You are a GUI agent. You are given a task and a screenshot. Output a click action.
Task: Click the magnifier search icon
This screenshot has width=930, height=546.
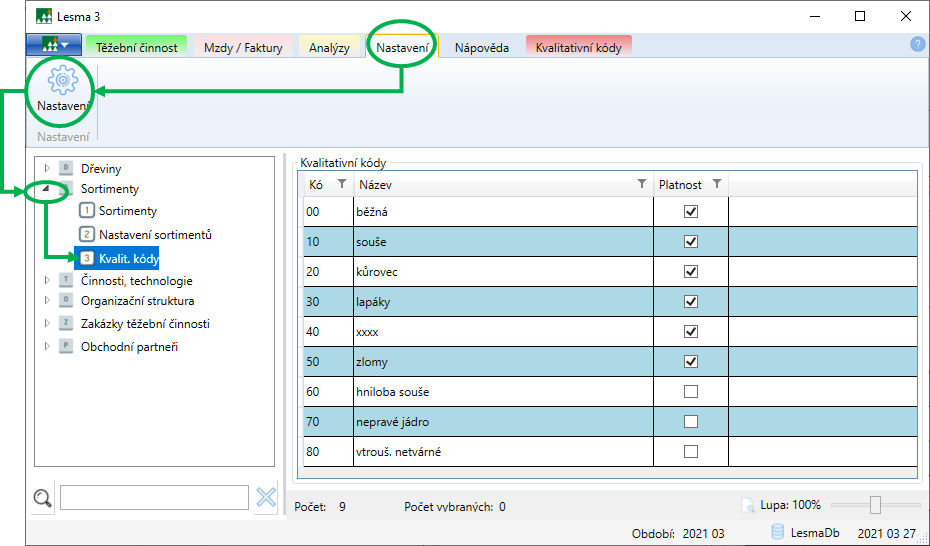(x=43, y=498)
